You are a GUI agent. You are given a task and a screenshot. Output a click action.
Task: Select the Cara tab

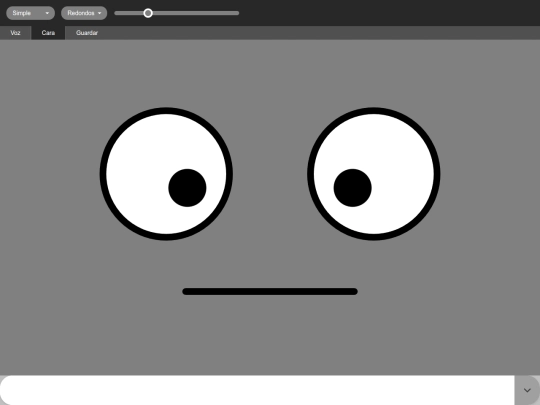pyautogui.click(x=48, y=33)
